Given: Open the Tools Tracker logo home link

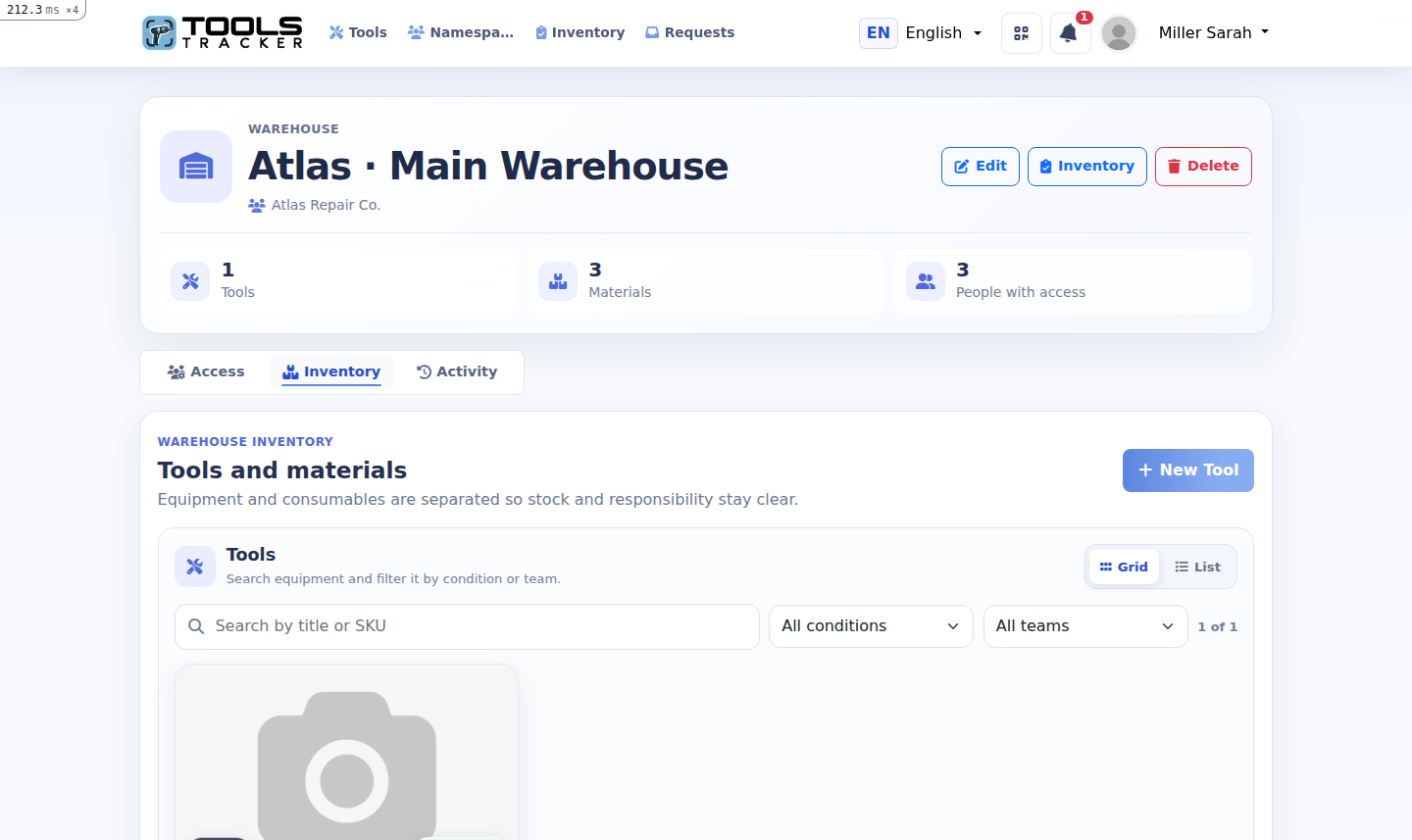Looking at the screenshot, I should 223,32.
